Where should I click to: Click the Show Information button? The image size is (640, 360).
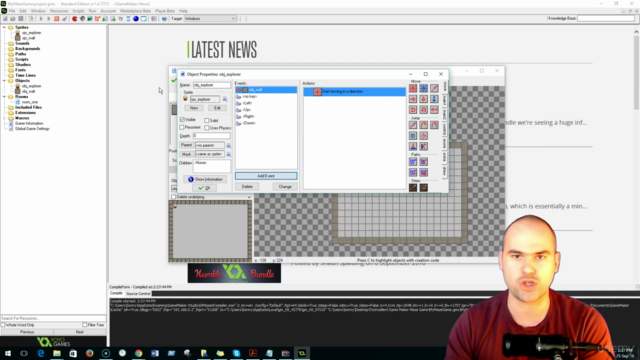(206, 179)
